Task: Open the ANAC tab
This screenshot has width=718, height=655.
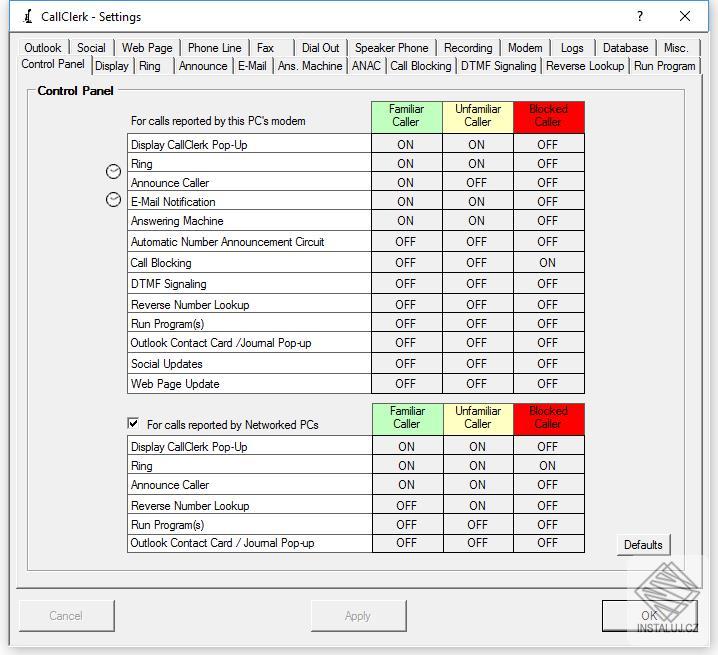Action: 366,66
